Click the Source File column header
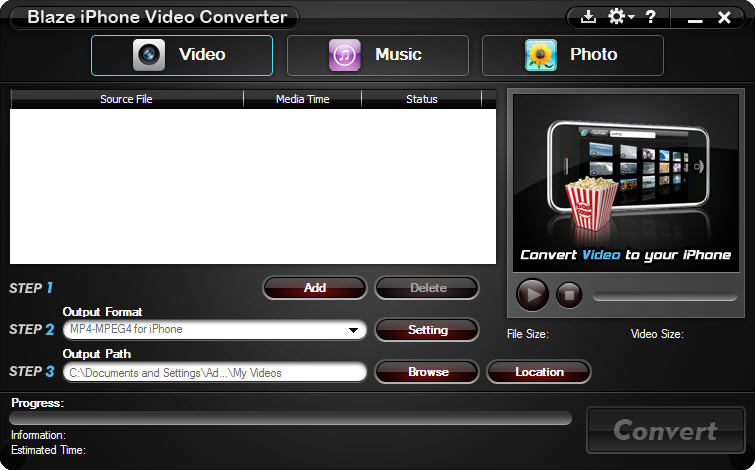755x470 pixels. pyautogui.click(x=126, y=99)
